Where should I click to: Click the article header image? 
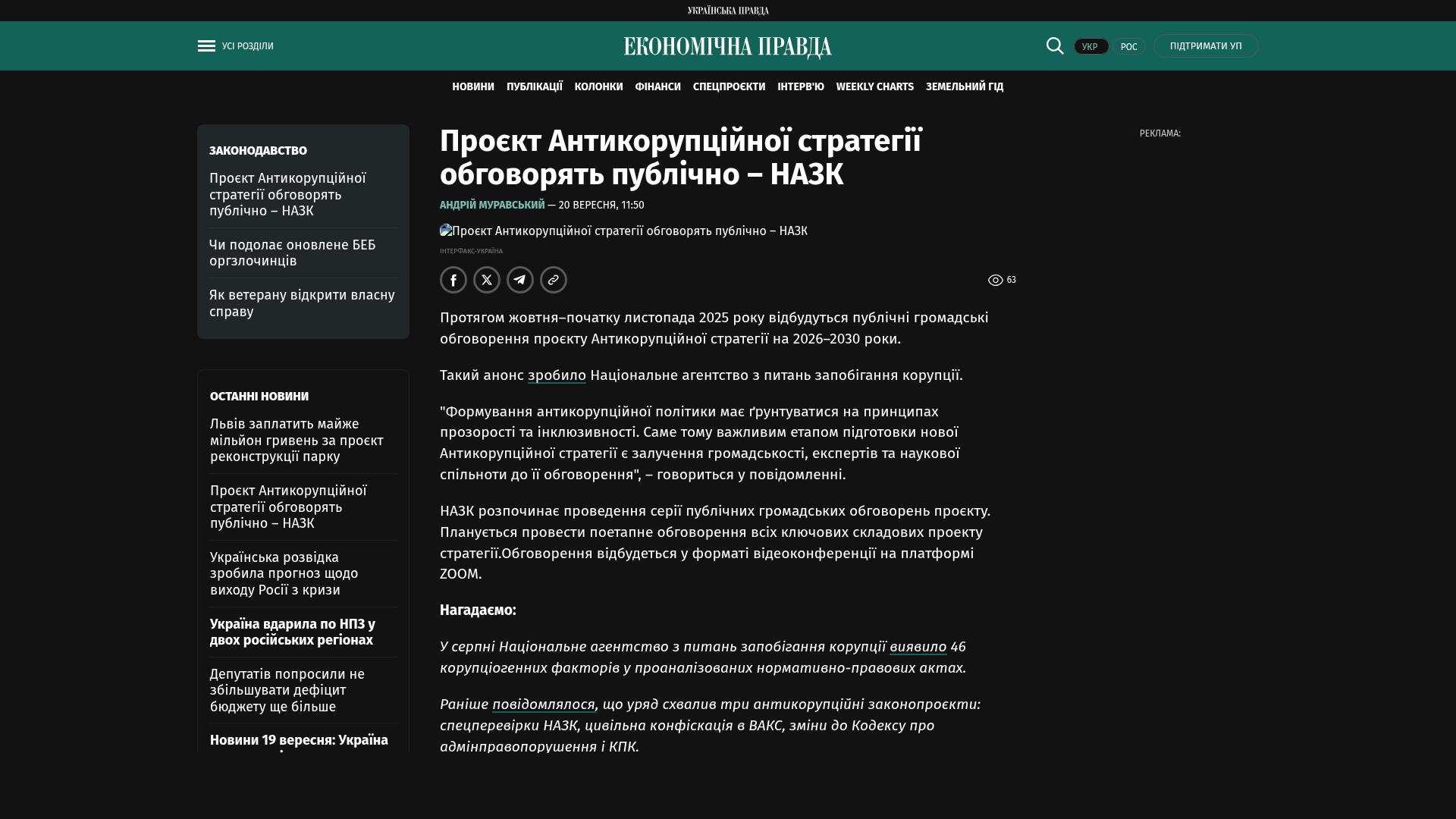click(623, 231)
